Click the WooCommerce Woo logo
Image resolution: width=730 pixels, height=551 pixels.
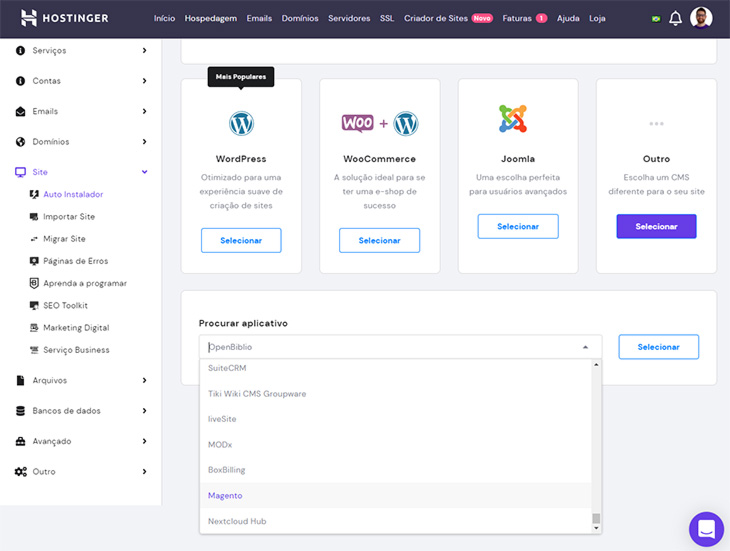click(x=358, y=123)
